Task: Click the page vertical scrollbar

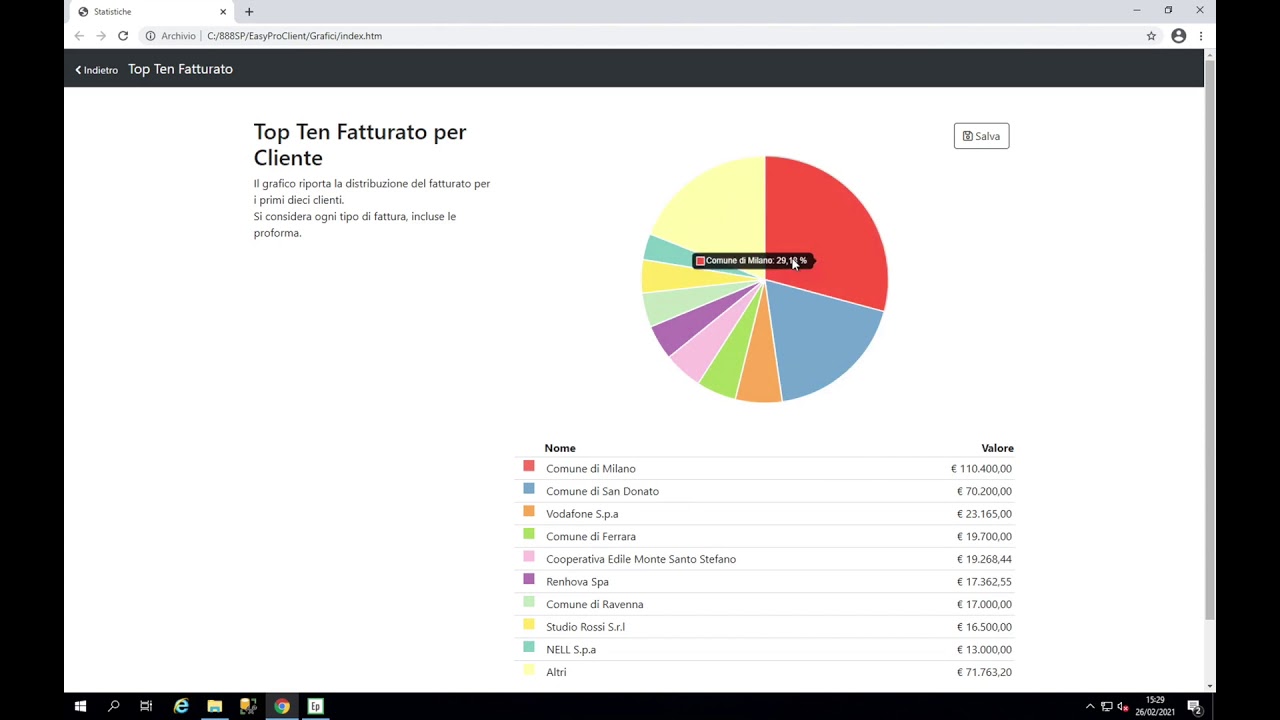Action: click(1210, 340)
